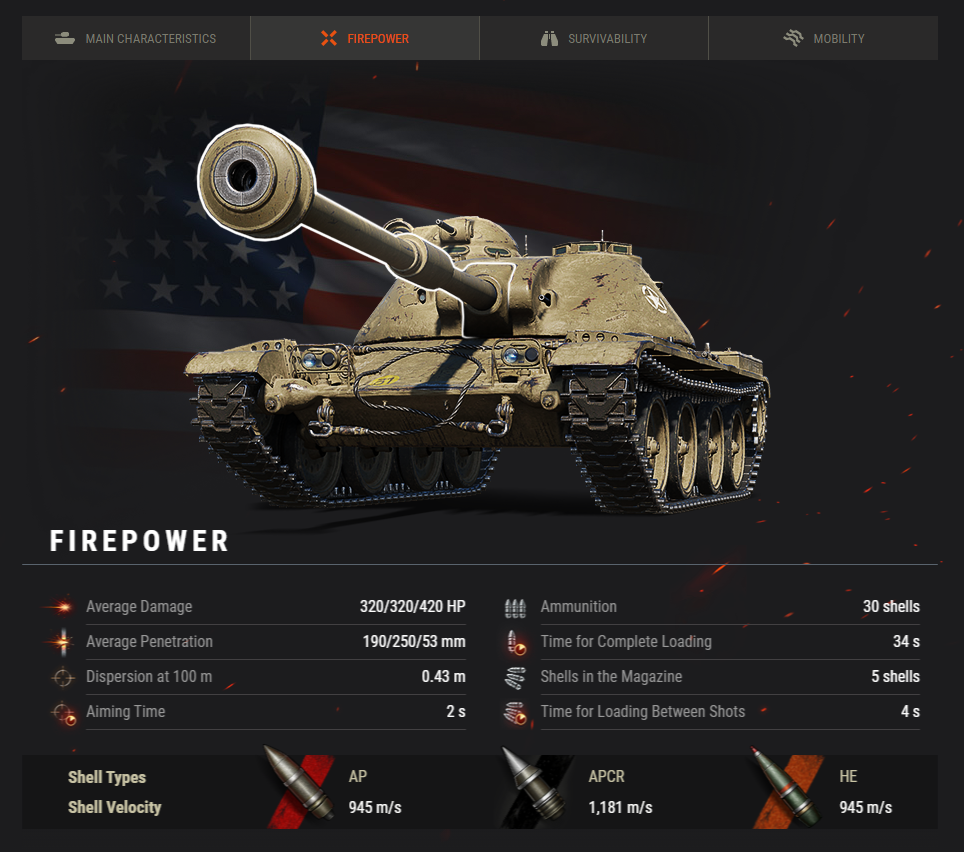Click the Shells in the Magazine icon

click(515, 677)
